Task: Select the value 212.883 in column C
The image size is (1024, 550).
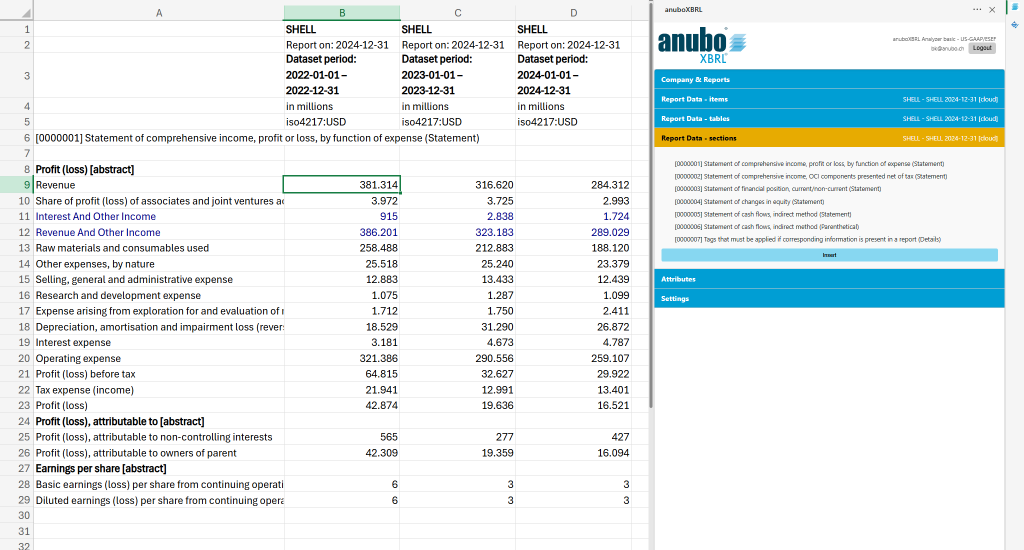Action: [457, 248]
